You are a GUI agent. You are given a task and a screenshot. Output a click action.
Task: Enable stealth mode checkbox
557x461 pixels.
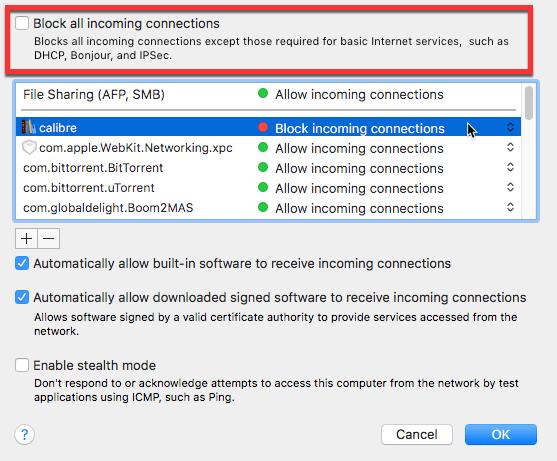(22, 365)
